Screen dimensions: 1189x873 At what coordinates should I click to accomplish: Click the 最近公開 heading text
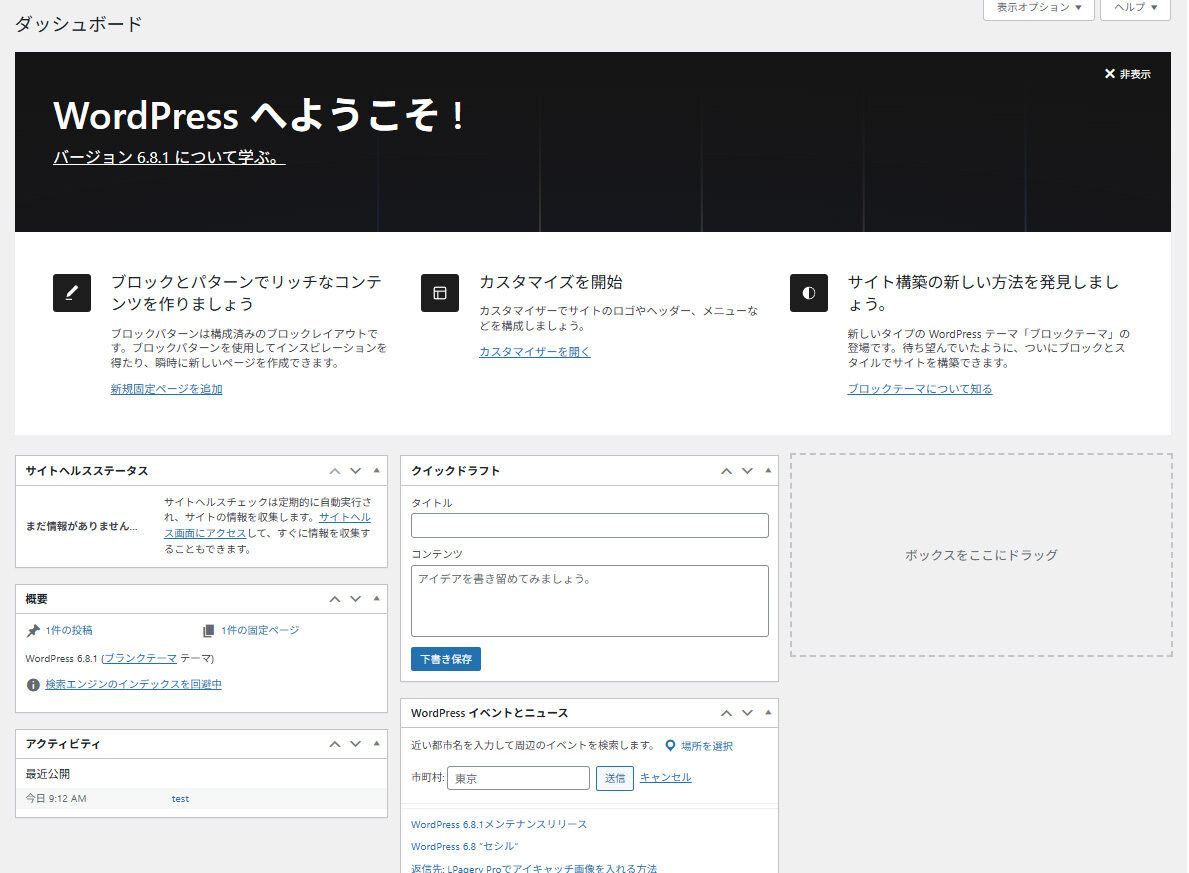(48, 774)
